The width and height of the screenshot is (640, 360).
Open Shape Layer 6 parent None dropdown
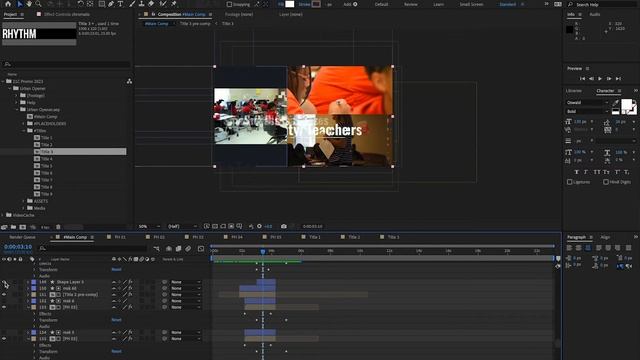click(x=186, y=282)
